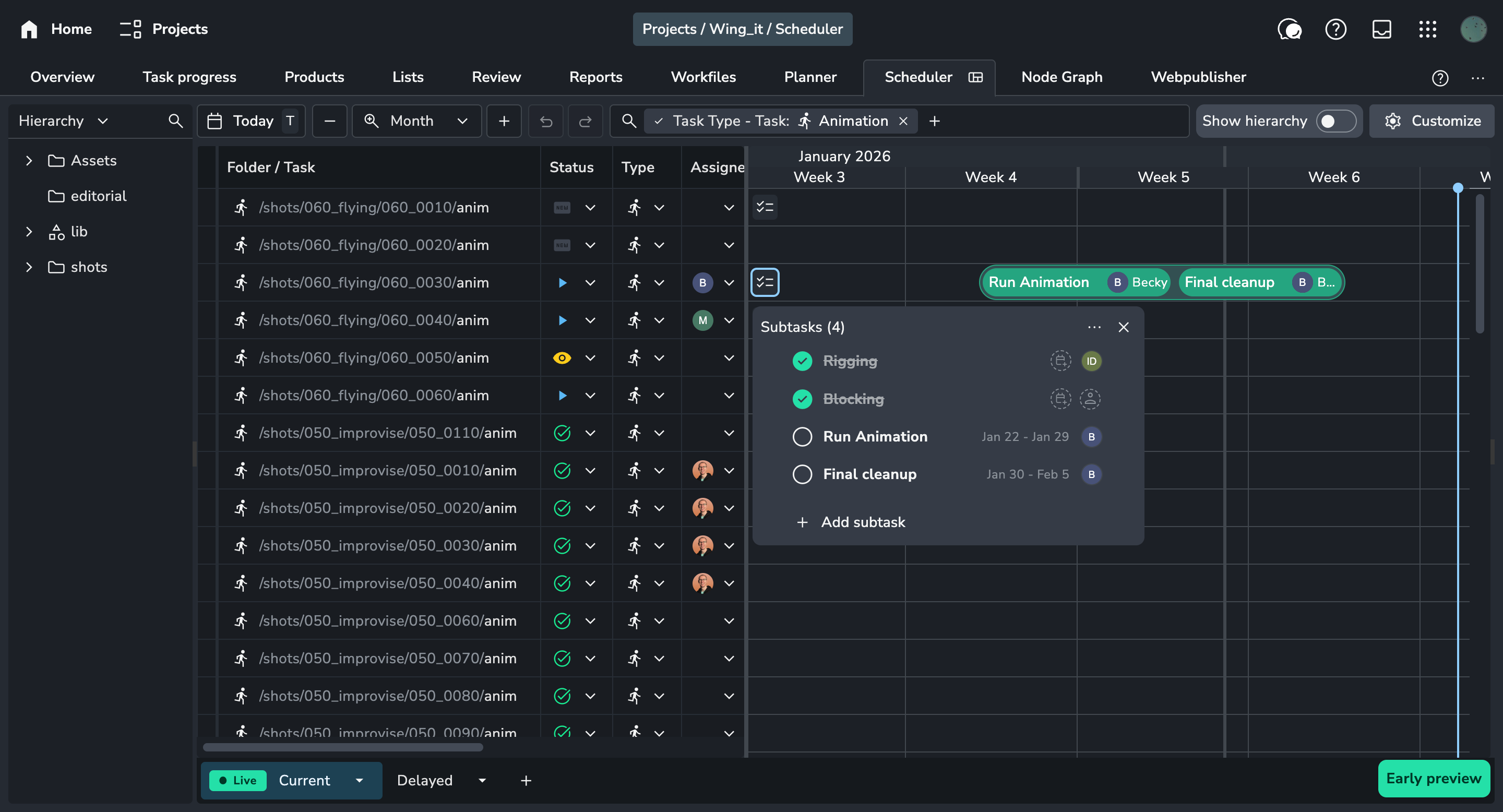1503x812 pixels.
Task: Click the inbox icon in top bar
Action: (x=1381, y=29)
